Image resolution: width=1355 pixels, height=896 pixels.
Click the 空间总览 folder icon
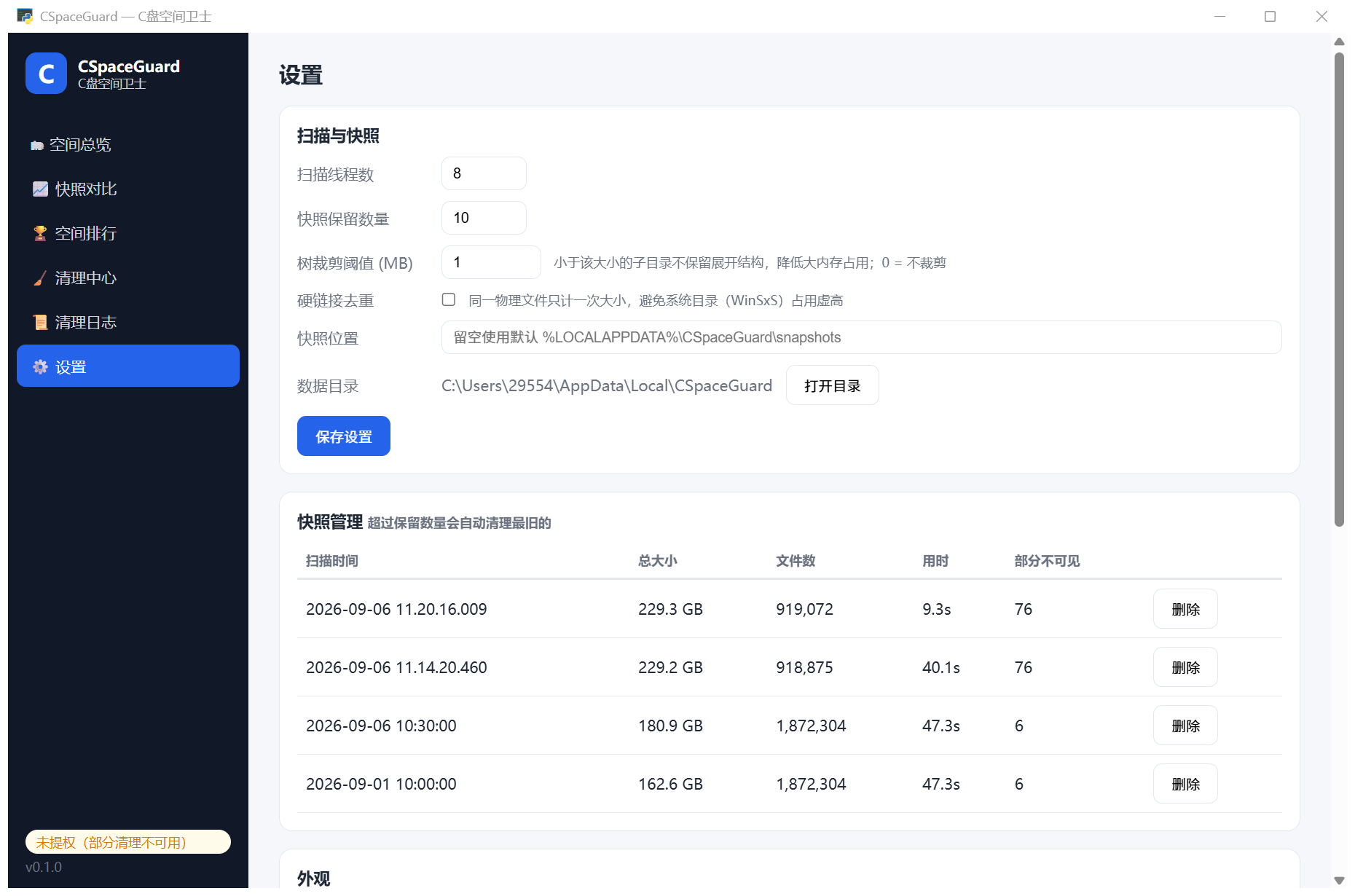37,146
